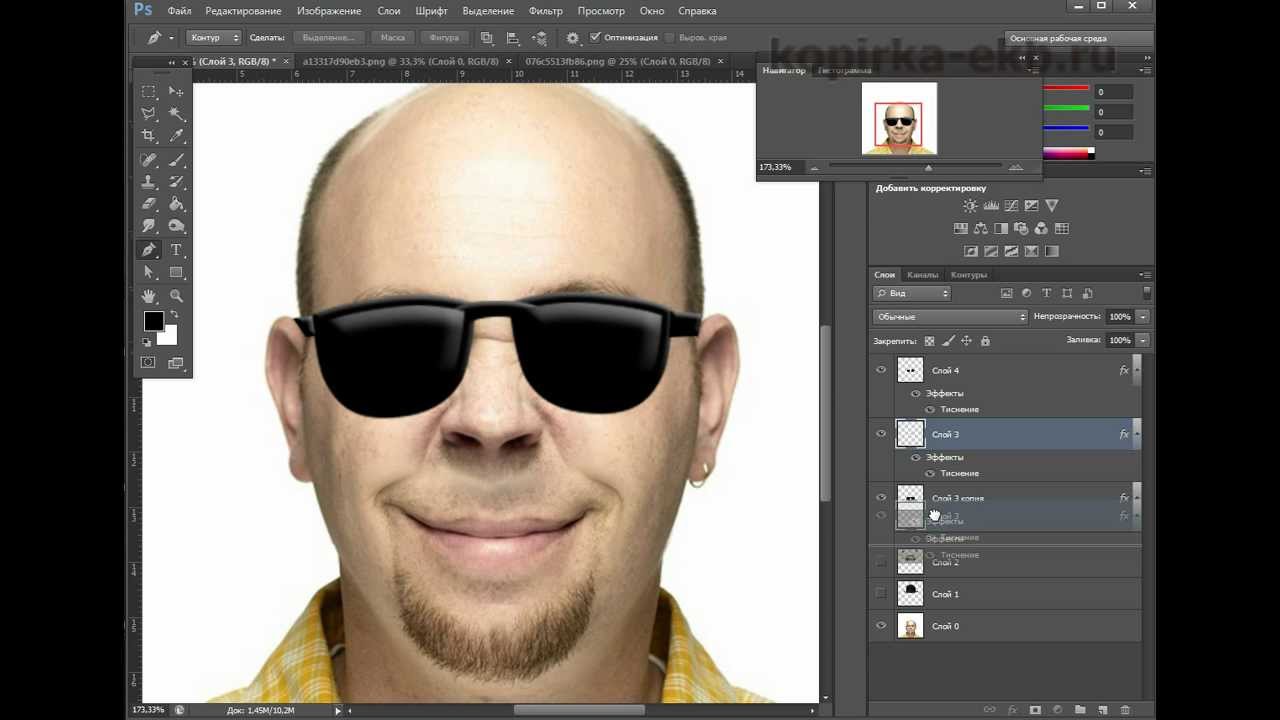The height and width of the screenshot is (720, 1280).
Task: Open the Основная рабочая среда workspace dropdown
Action: (1079, 38)
